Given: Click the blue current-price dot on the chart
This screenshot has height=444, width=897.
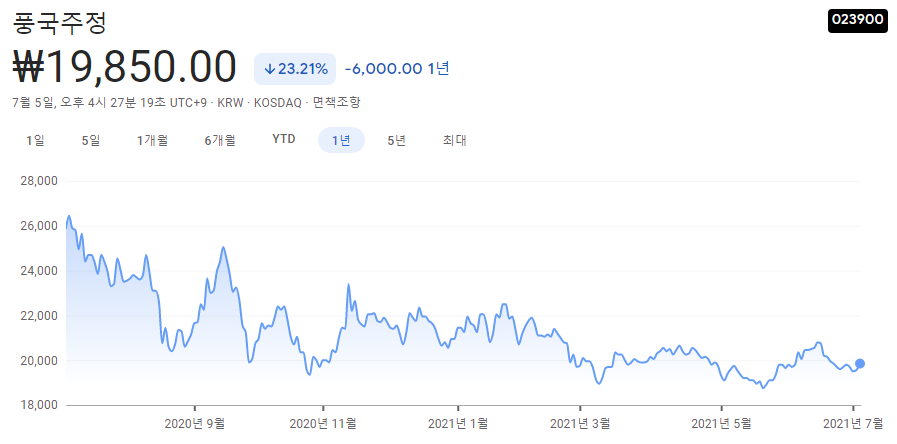Looking at the screenshot, I should tap(860, 363).
